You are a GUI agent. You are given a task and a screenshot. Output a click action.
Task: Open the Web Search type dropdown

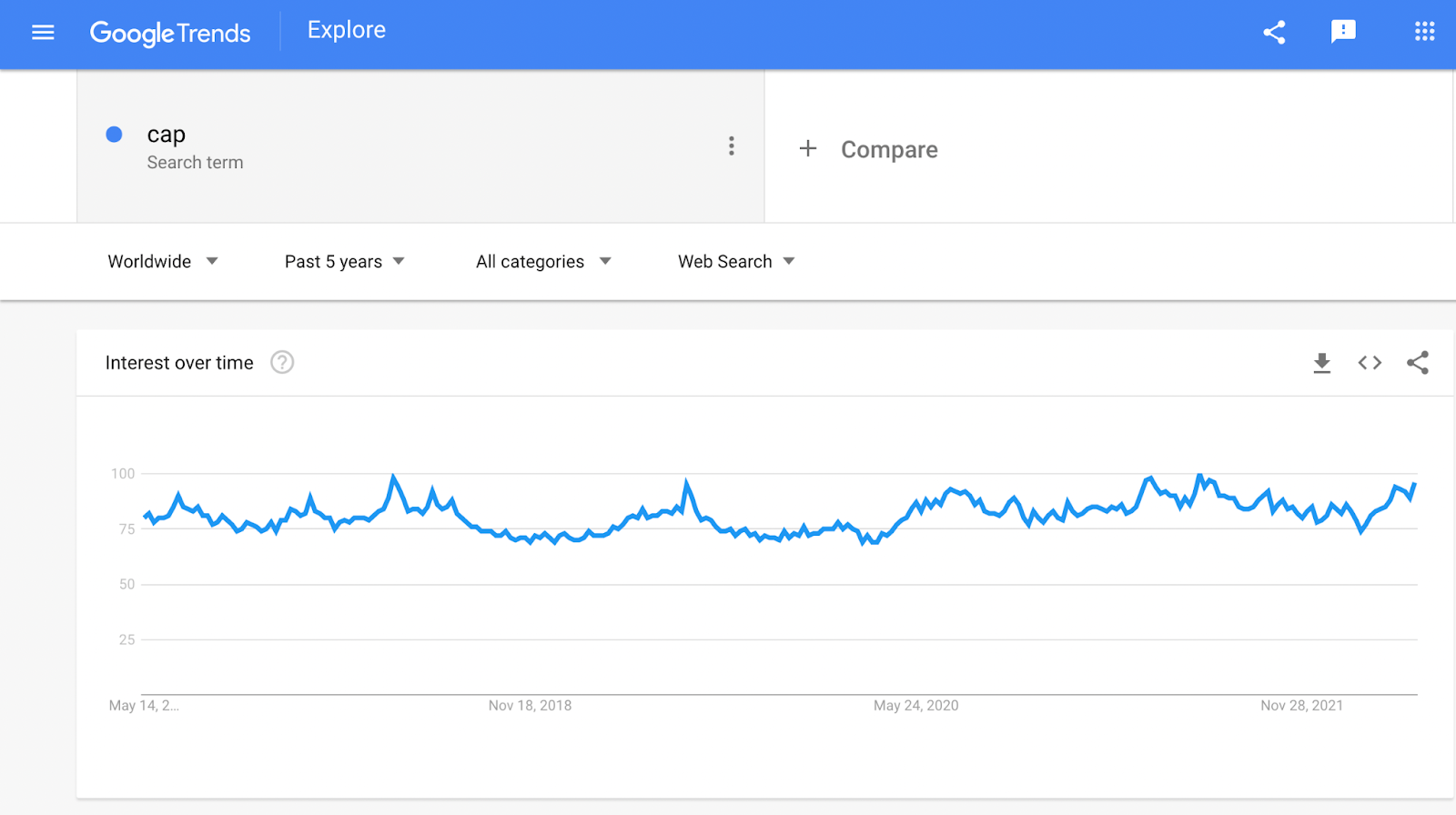pyautogui.click(x=736, y=262)
